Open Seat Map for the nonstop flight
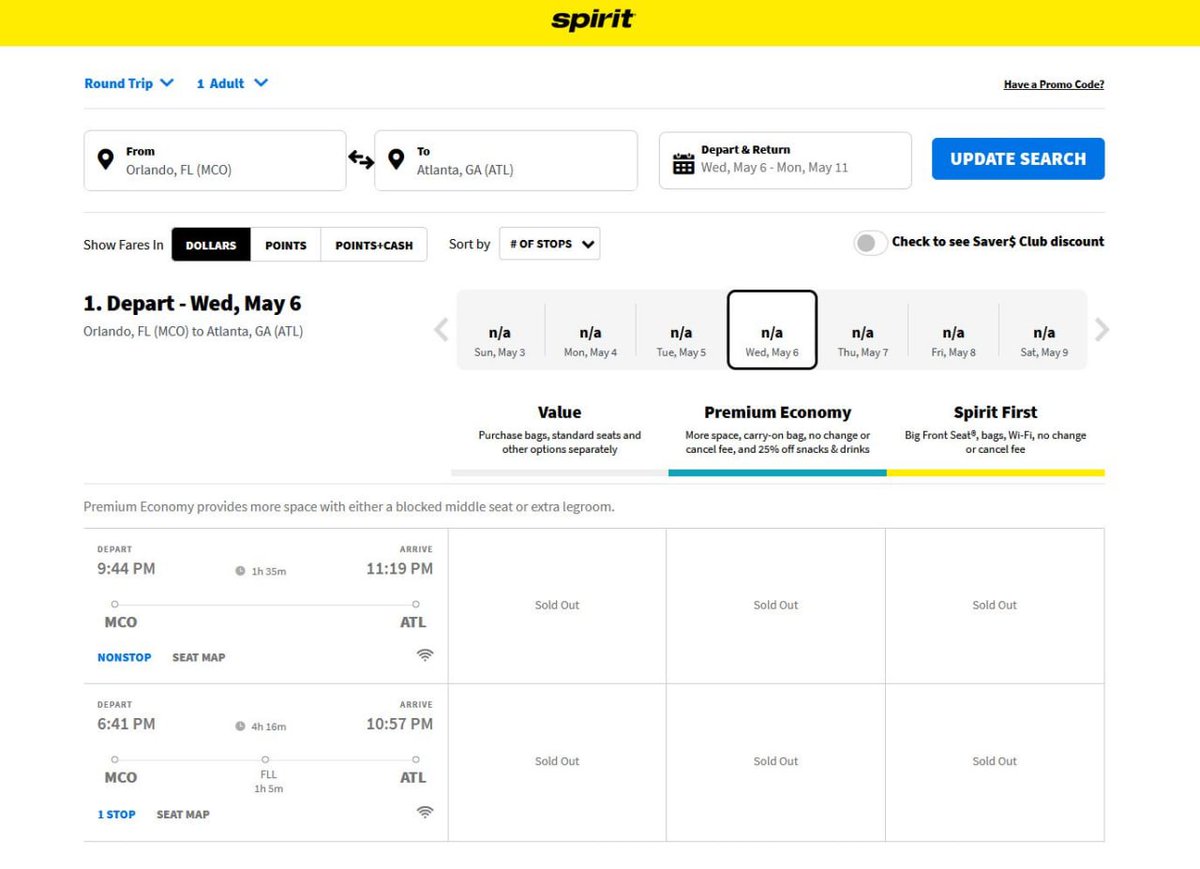1200x869 pixels. [199, 657]
